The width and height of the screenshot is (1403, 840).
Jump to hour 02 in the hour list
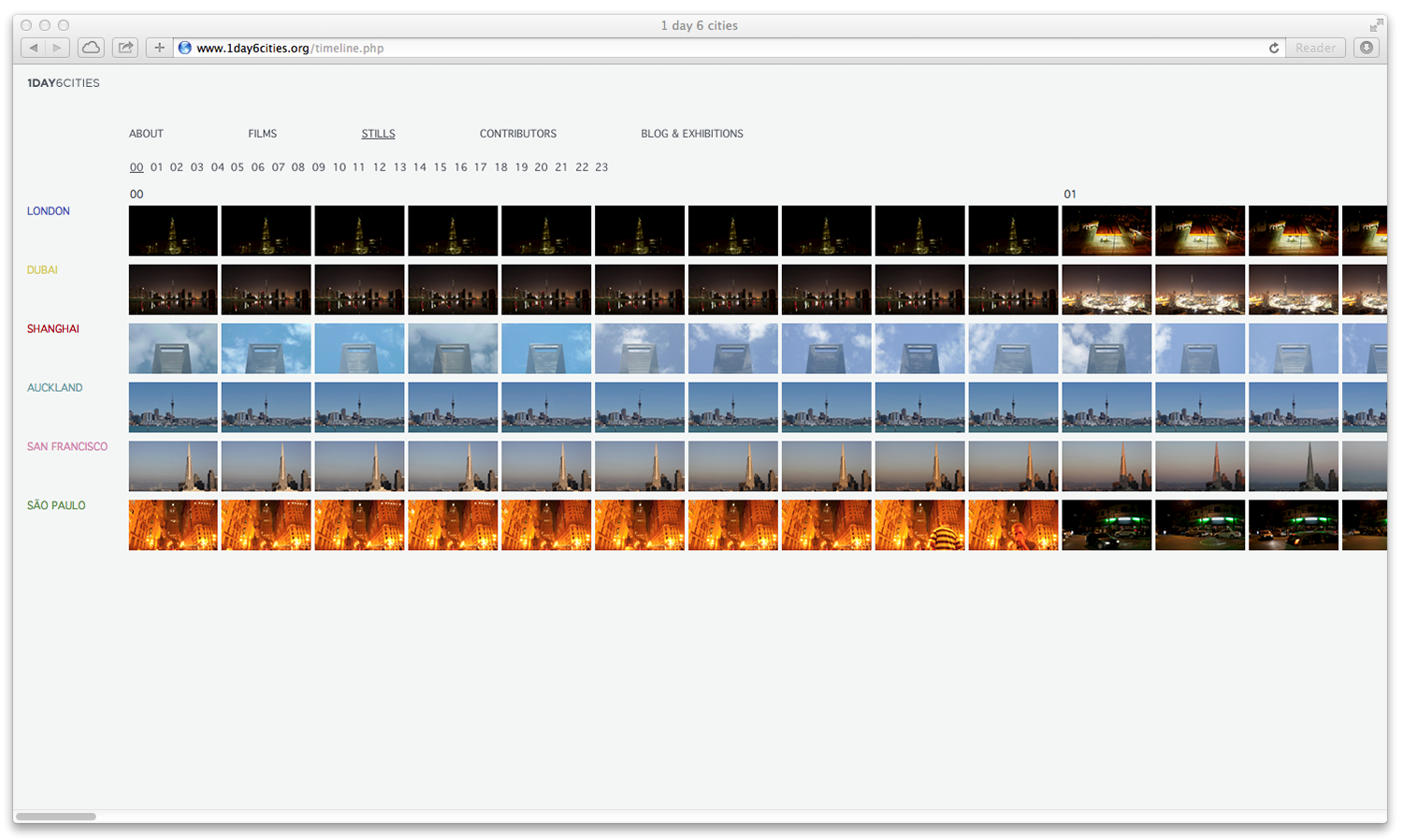pos(177,167)
